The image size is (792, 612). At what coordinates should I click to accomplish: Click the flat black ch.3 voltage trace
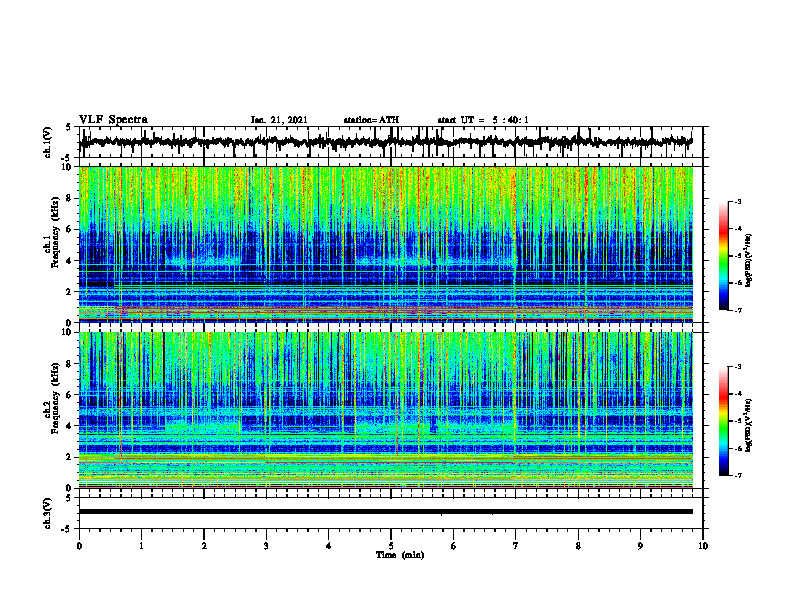[x=386, y=512]
